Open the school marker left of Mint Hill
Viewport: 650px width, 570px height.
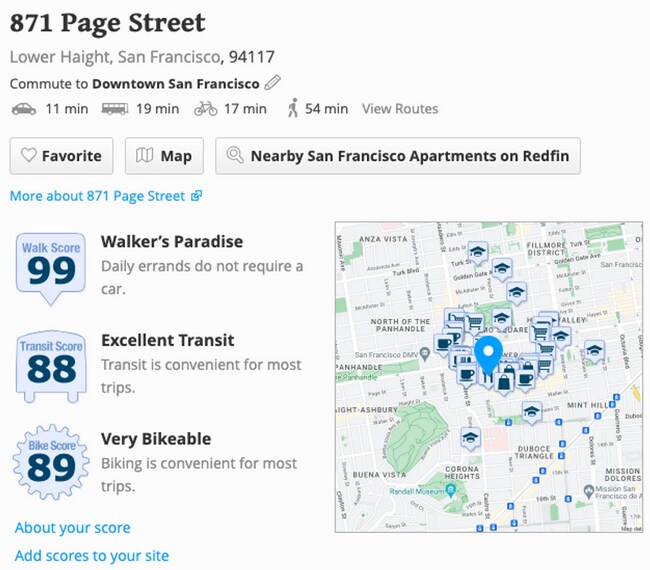pos(531,412)
